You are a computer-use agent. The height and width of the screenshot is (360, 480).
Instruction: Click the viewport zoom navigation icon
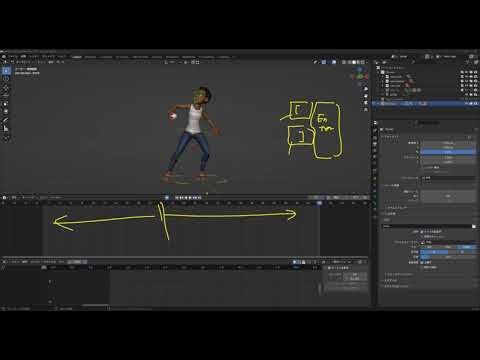pos(366,89)
